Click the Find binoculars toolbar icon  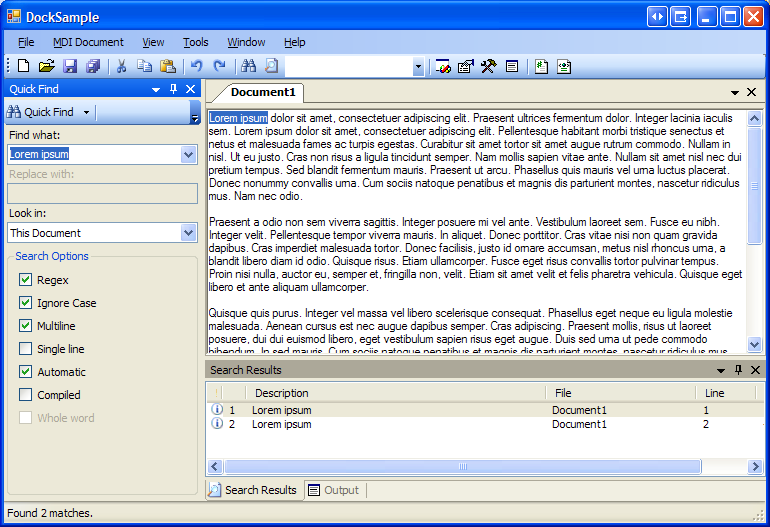[x=248, y=66]
